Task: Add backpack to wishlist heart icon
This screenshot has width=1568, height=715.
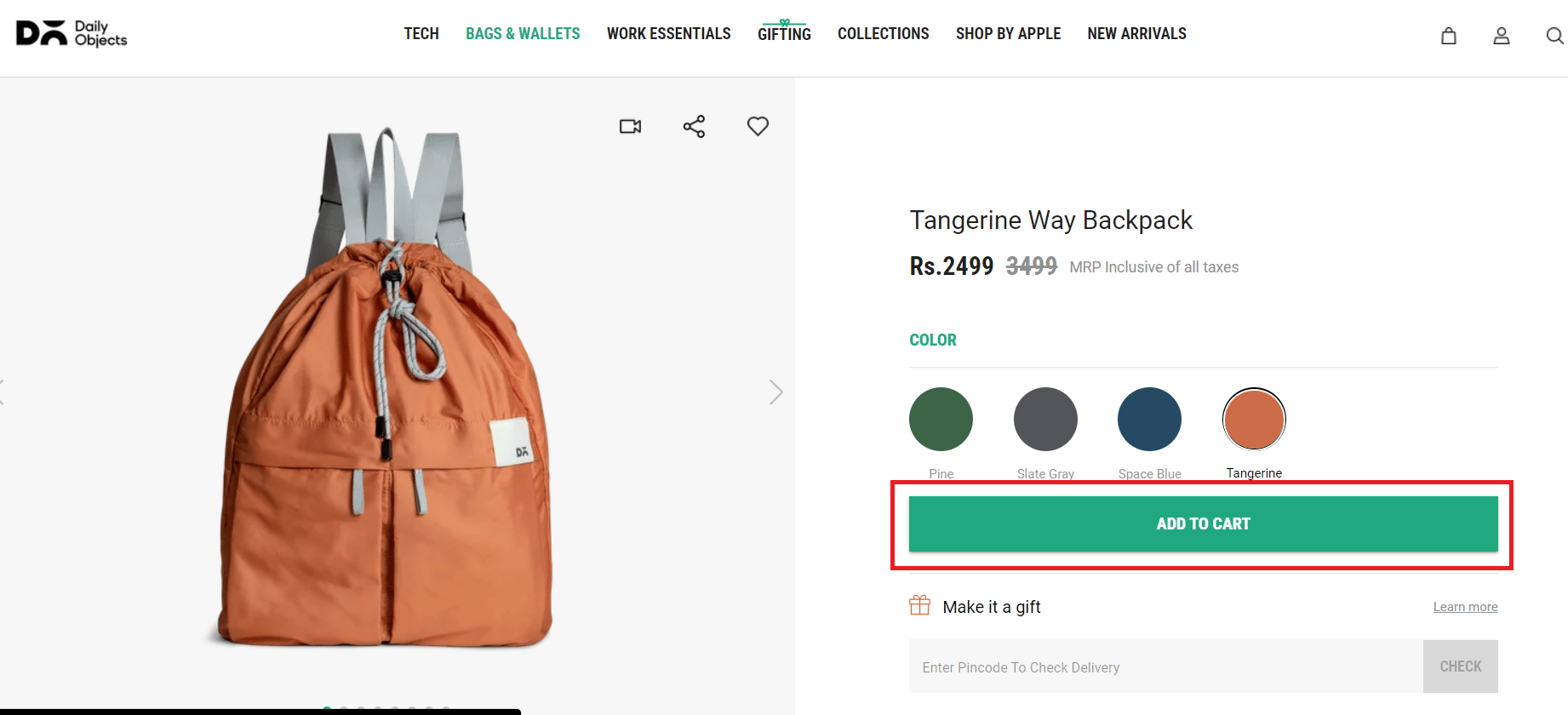Action: pos(758,126)
